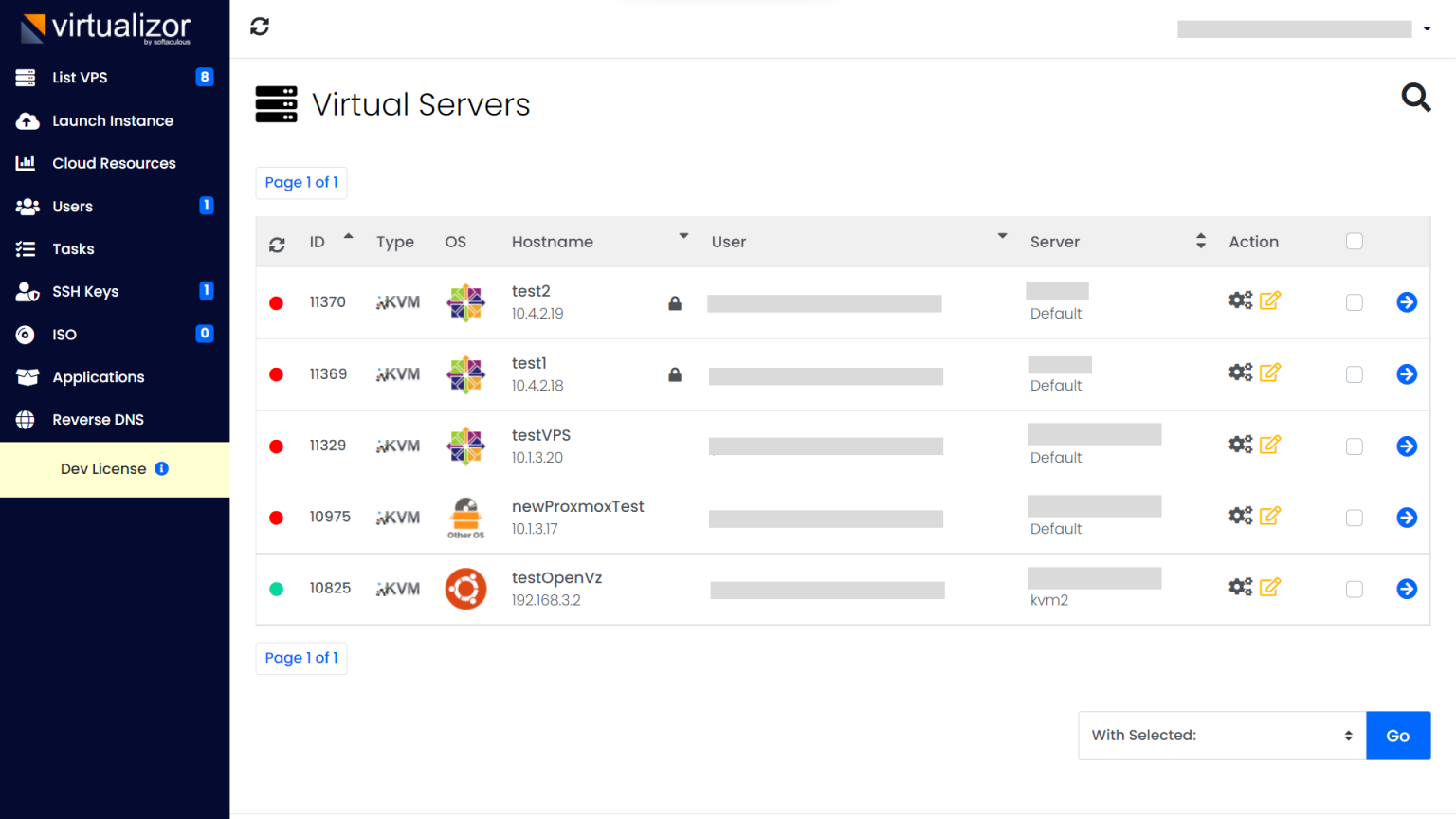Click the lock icon beside test1
Image resolution: width=1456 pixels, height=819 pixels.
tap(675, 374)
